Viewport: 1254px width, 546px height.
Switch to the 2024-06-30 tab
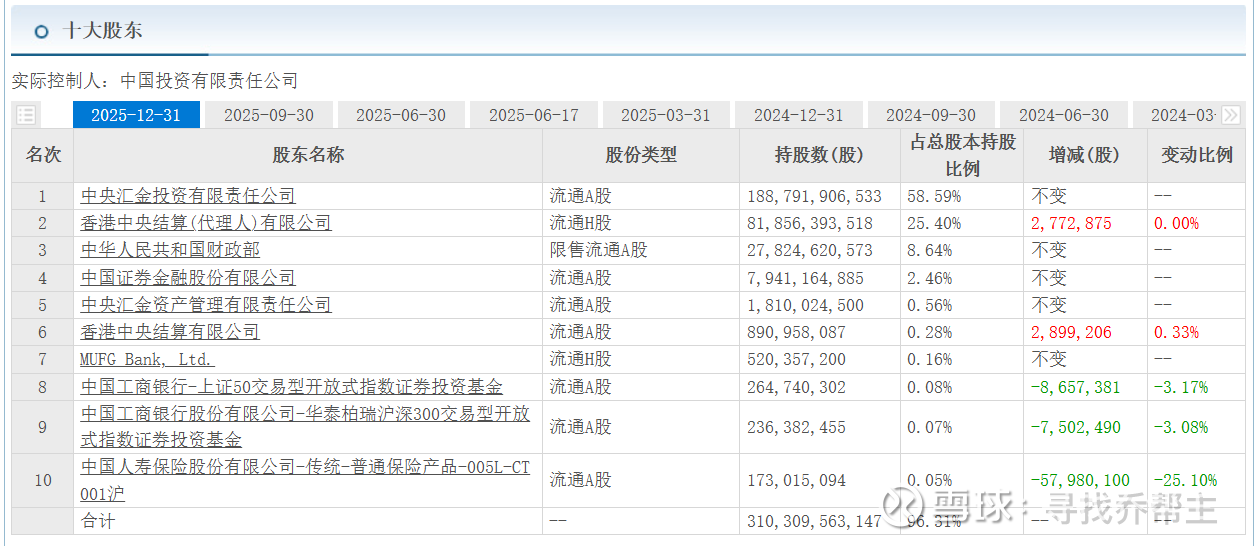[x=1064, y=115]
